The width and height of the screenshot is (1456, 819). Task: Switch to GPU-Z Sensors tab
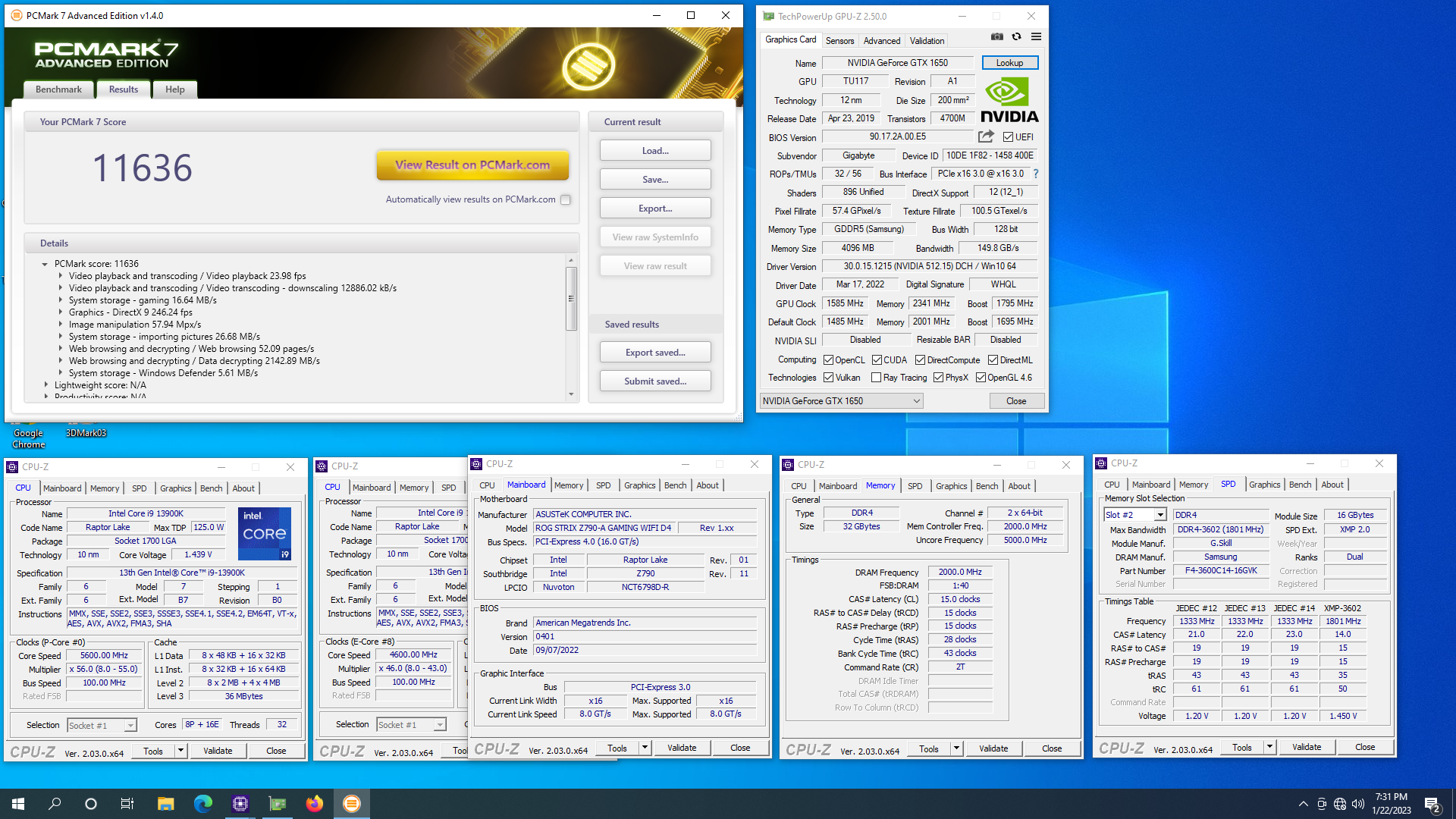click(839, 40)
